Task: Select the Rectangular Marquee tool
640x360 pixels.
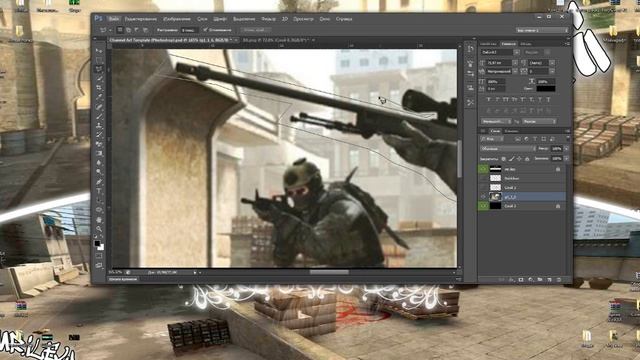Action: click(x=99, y=60)
